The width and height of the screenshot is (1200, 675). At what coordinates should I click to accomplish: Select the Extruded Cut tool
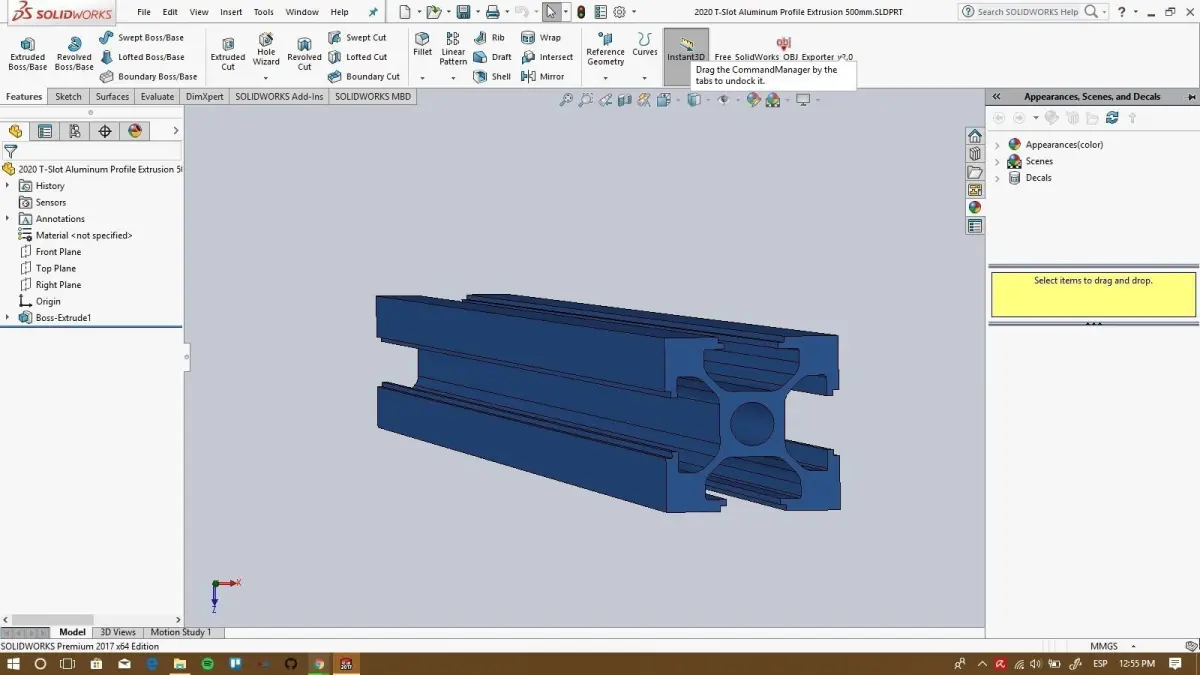[x=228, y=54]
